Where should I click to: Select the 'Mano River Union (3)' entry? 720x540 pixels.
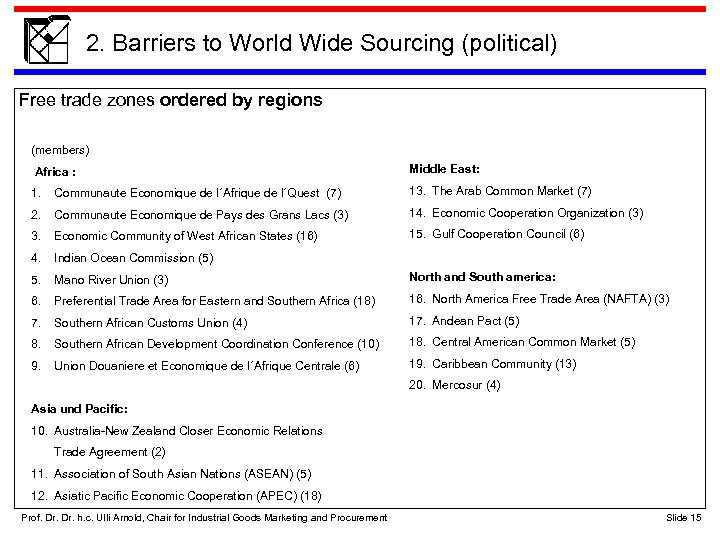pyautogui.click(x=111, y=280)
